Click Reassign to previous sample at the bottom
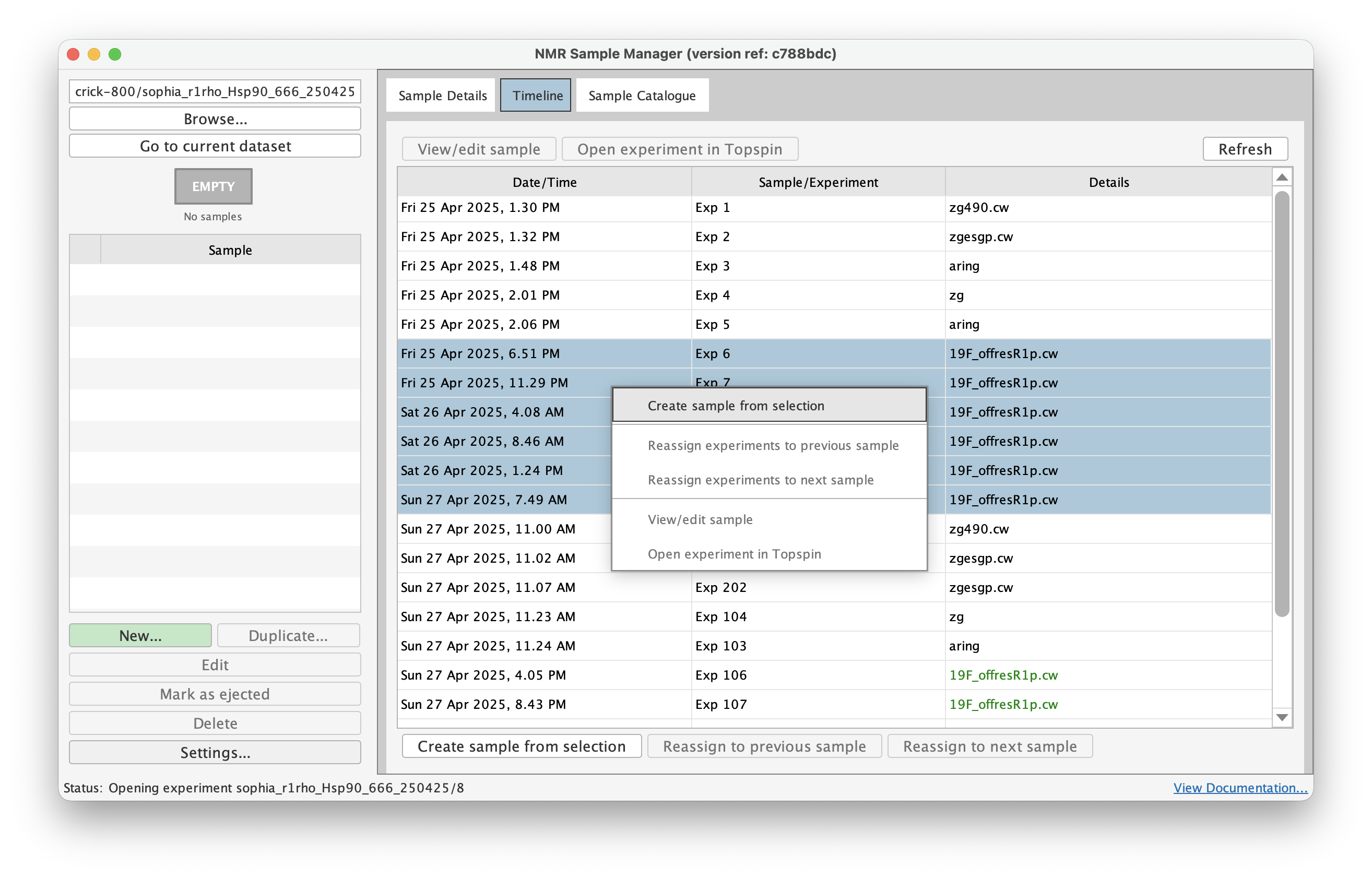Screen dimensions: 1372x878 [764, 746]
